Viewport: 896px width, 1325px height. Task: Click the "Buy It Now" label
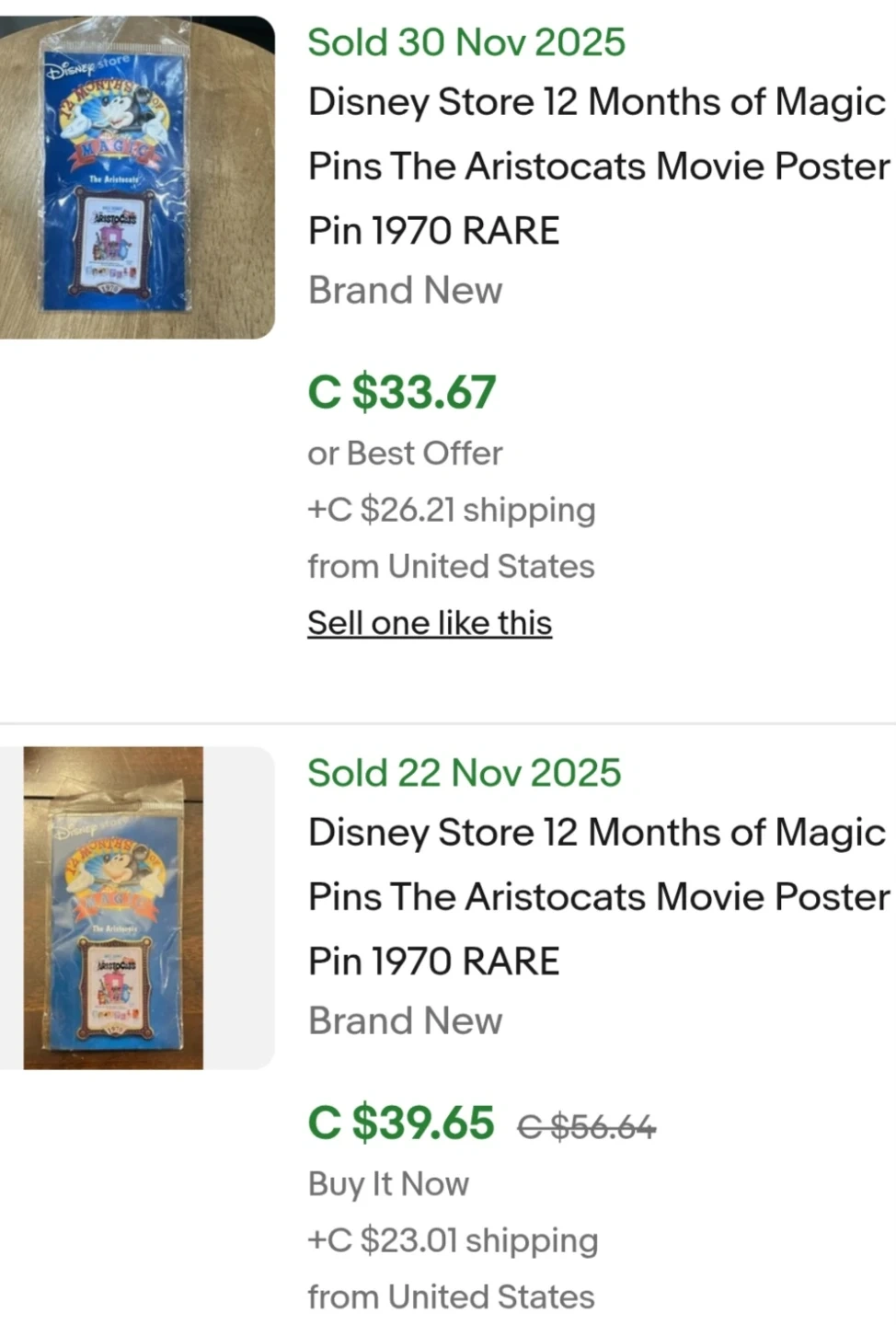pos(388,1184)
